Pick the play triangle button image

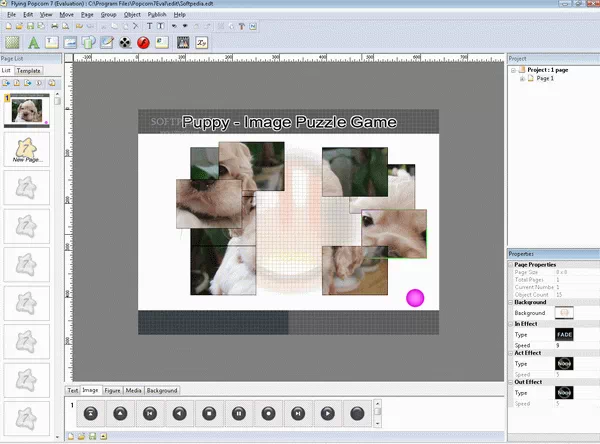(x=328, y=413)
